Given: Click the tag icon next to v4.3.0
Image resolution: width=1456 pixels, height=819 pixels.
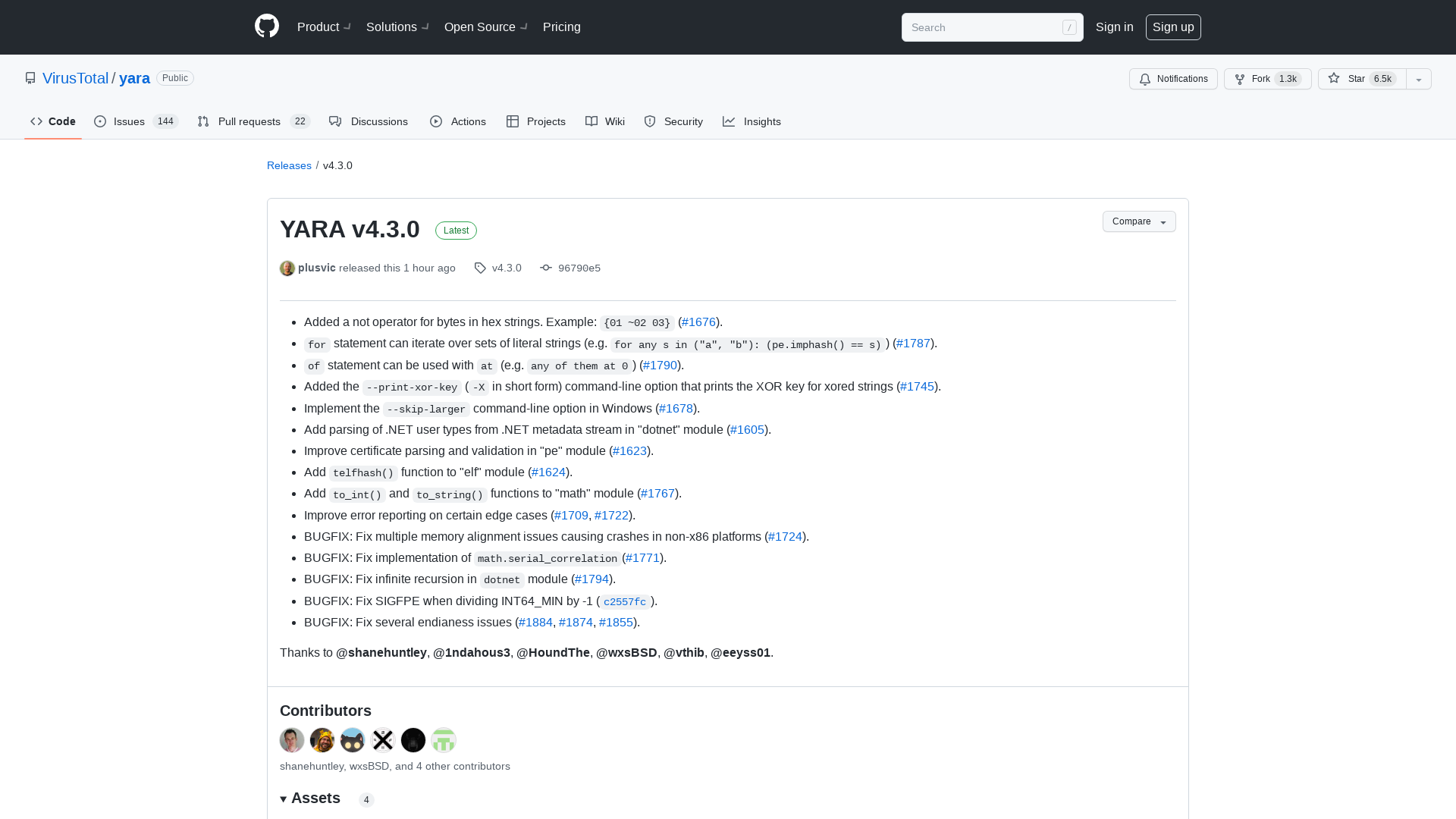Looking at the screenshot, I should point(480,268).
